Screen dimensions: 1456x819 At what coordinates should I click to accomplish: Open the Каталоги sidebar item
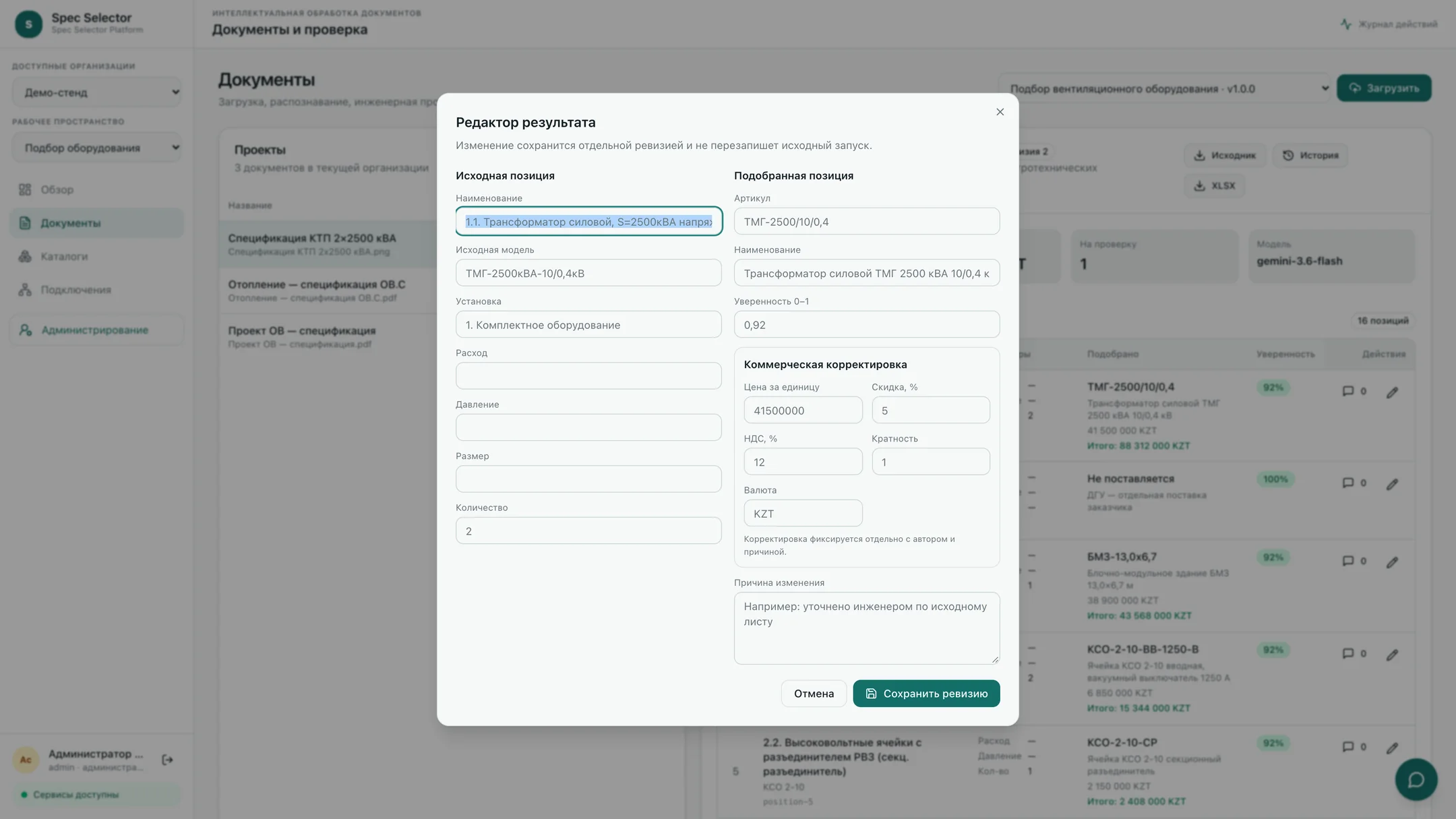[96, 256]
